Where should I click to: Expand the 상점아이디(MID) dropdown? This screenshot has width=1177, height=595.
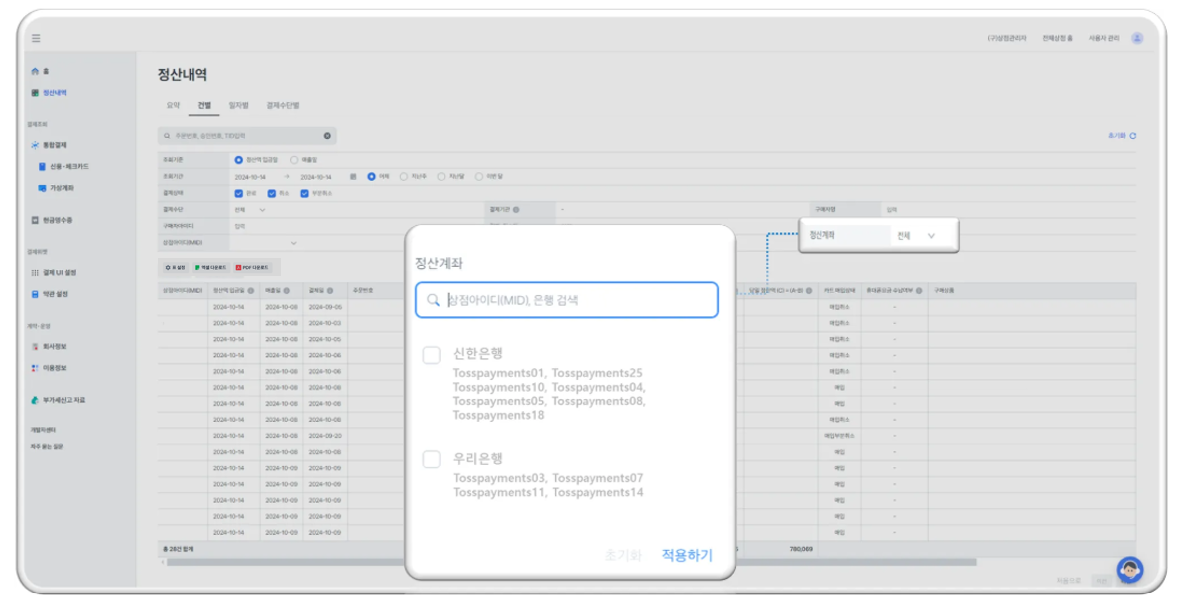pyautogui.click(x=293, y=243)
